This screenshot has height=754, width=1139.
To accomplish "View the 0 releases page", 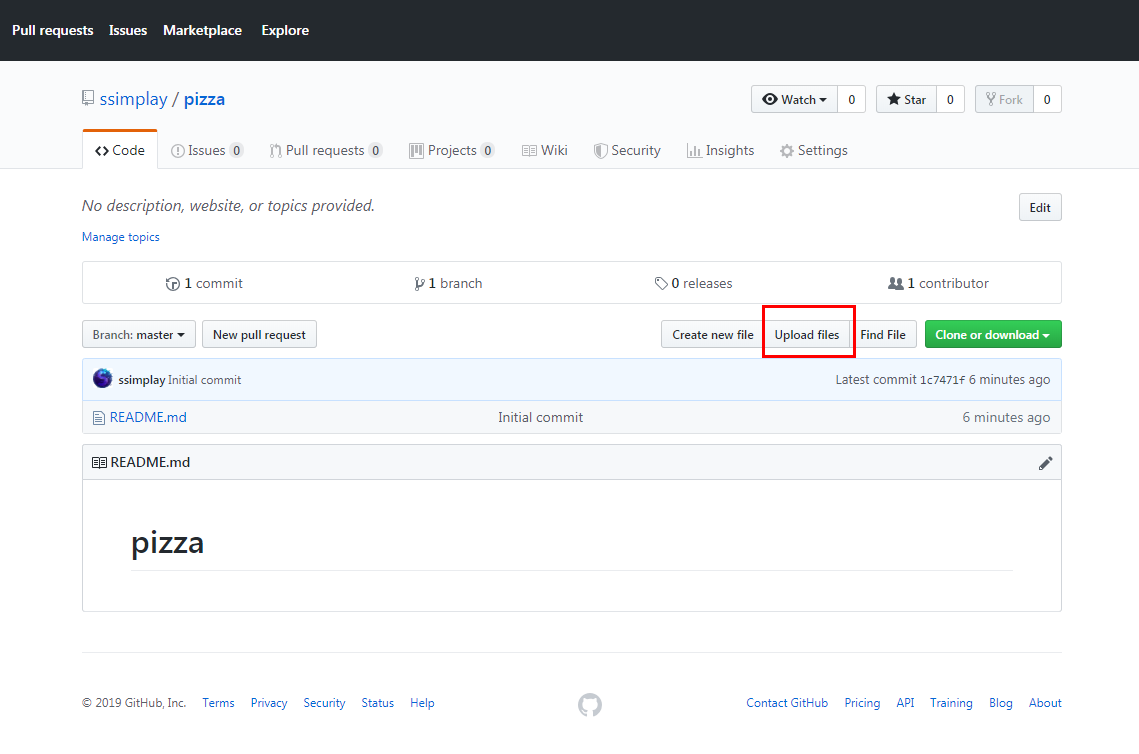I will [x=694, y=283].
